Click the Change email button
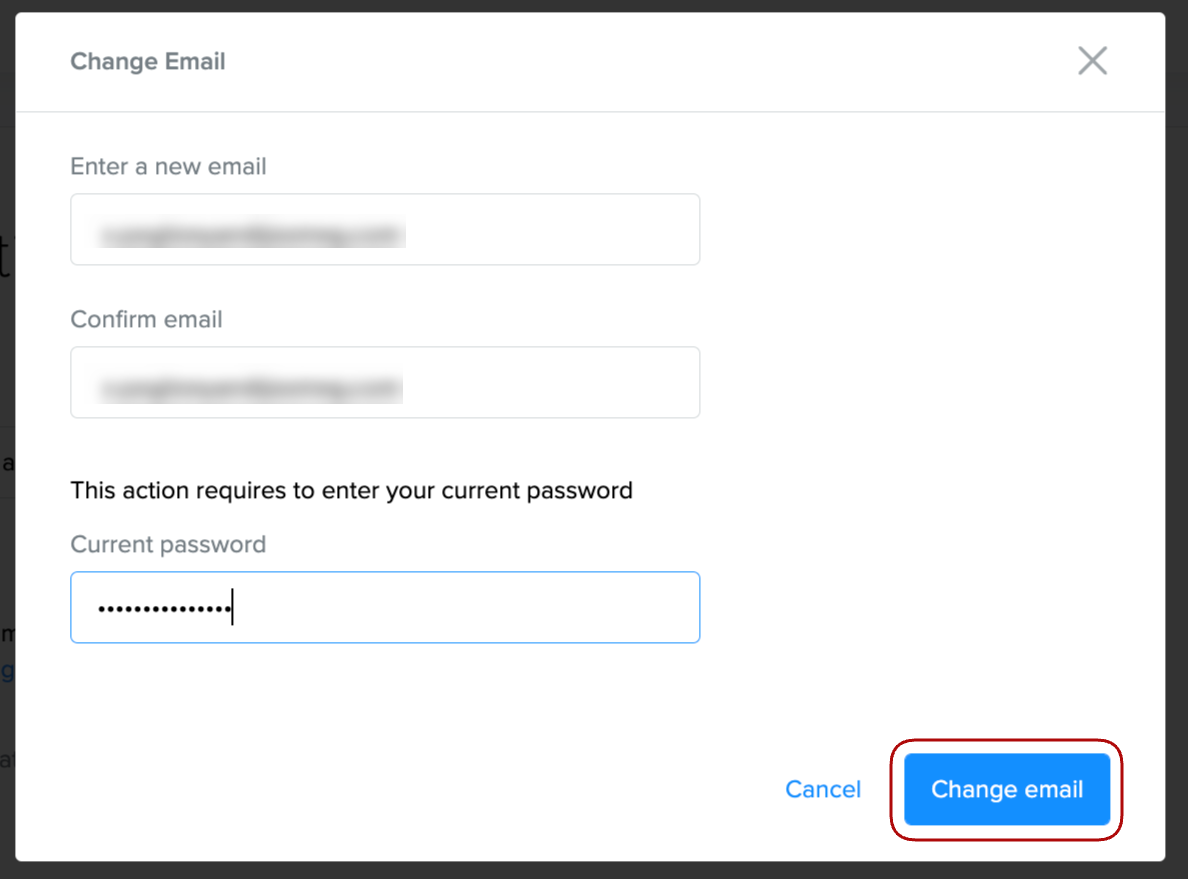The width and height of the screenshot is (1188, 879). 1007,789
